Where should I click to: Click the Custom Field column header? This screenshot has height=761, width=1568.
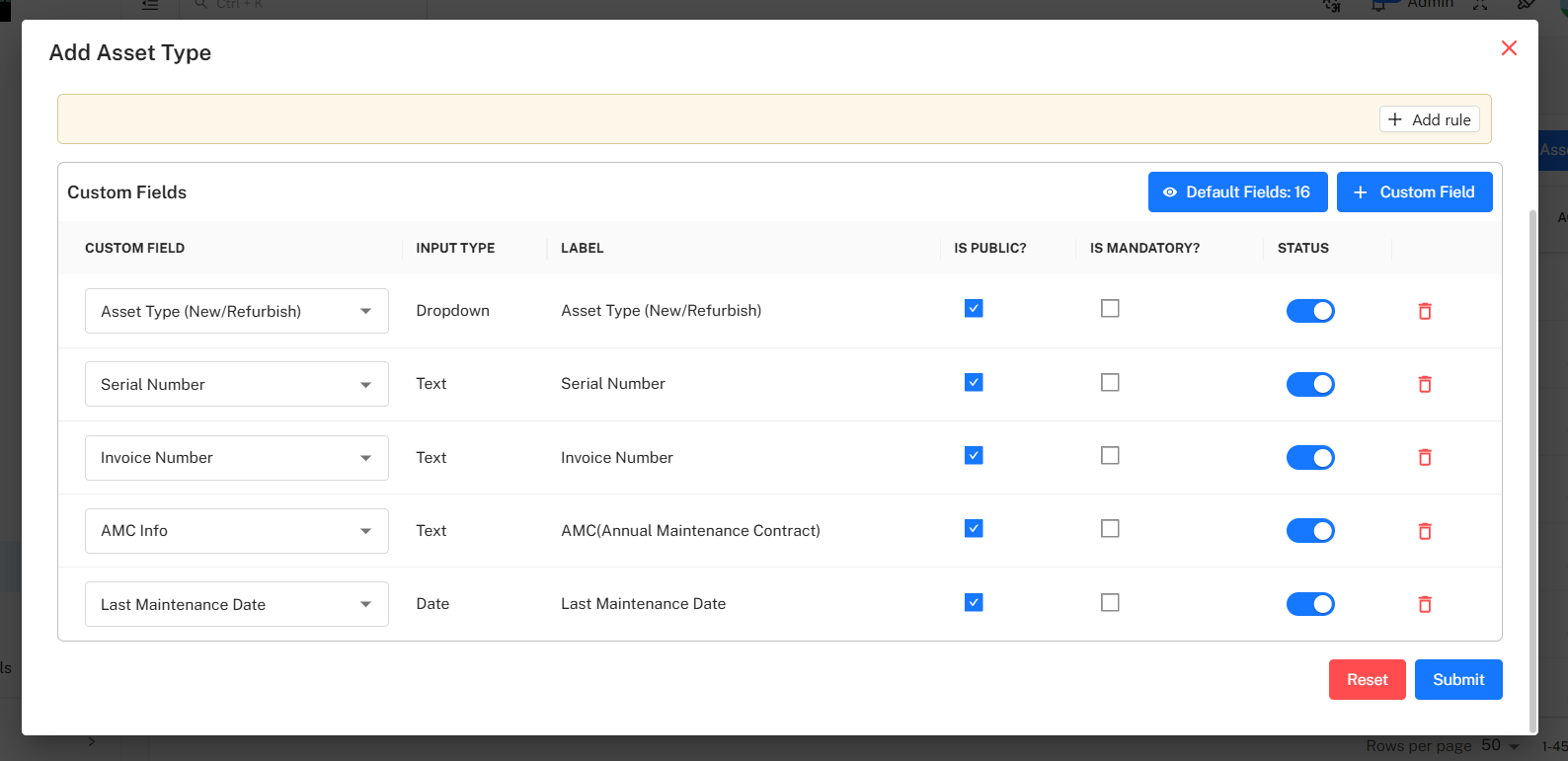tap(134, 248)
